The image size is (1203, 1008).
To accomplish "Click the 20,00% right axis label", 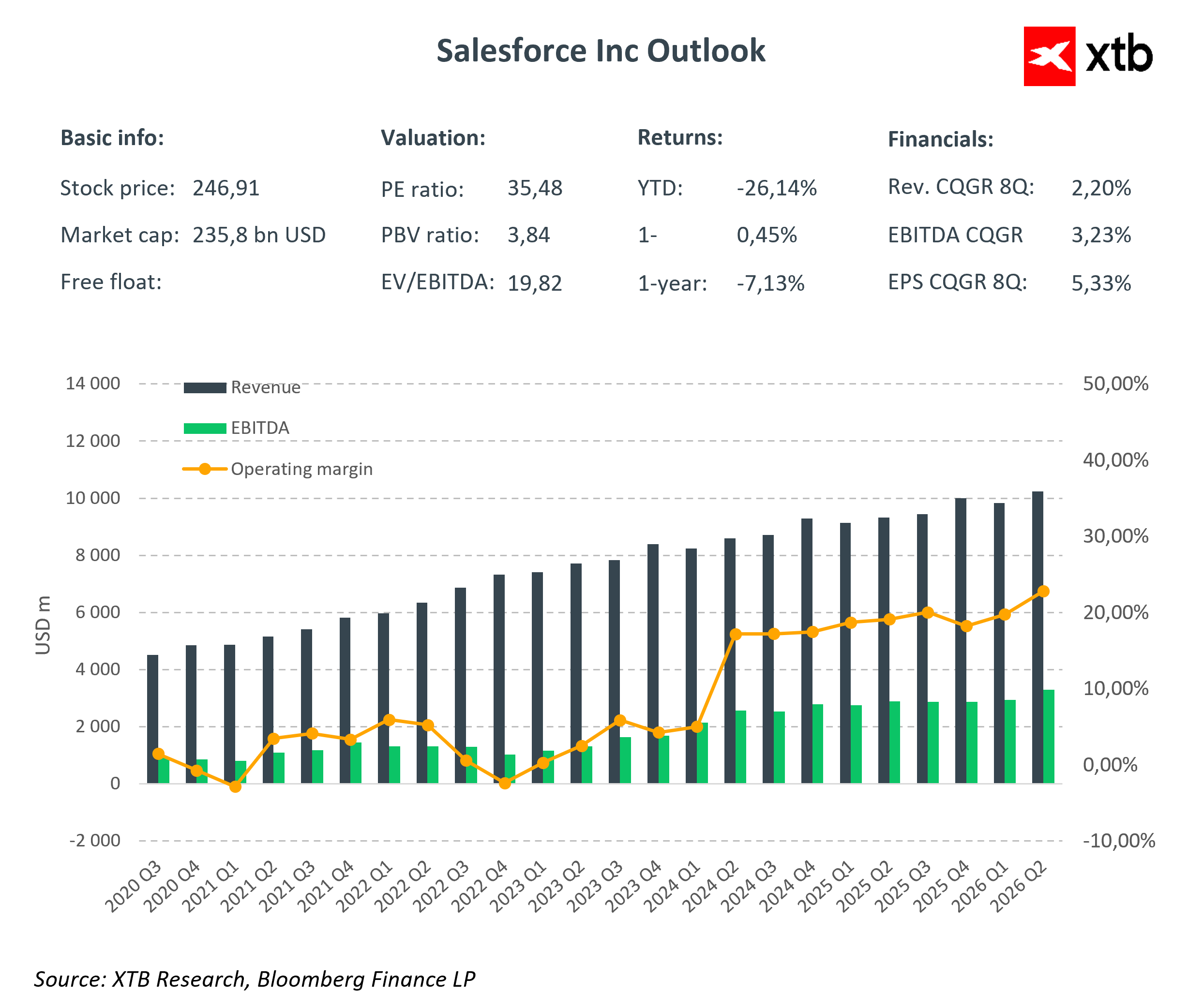I will click(x=1115, y=613).
